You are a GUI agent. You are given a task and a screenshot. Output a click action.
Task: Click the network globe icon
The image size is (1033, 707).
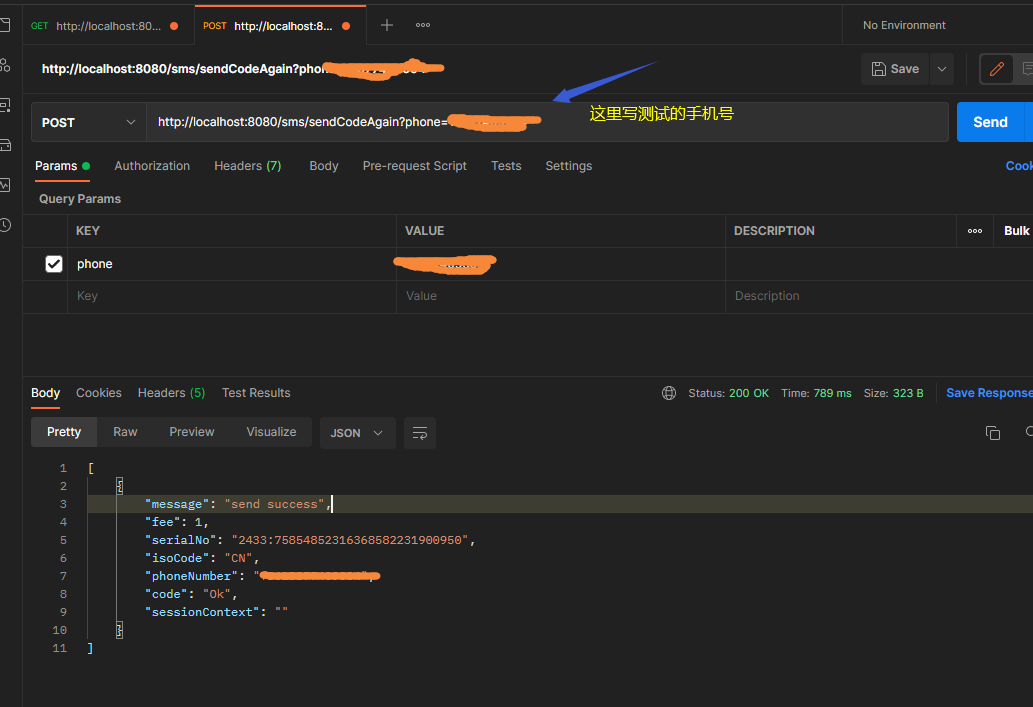tap(669, 393)
